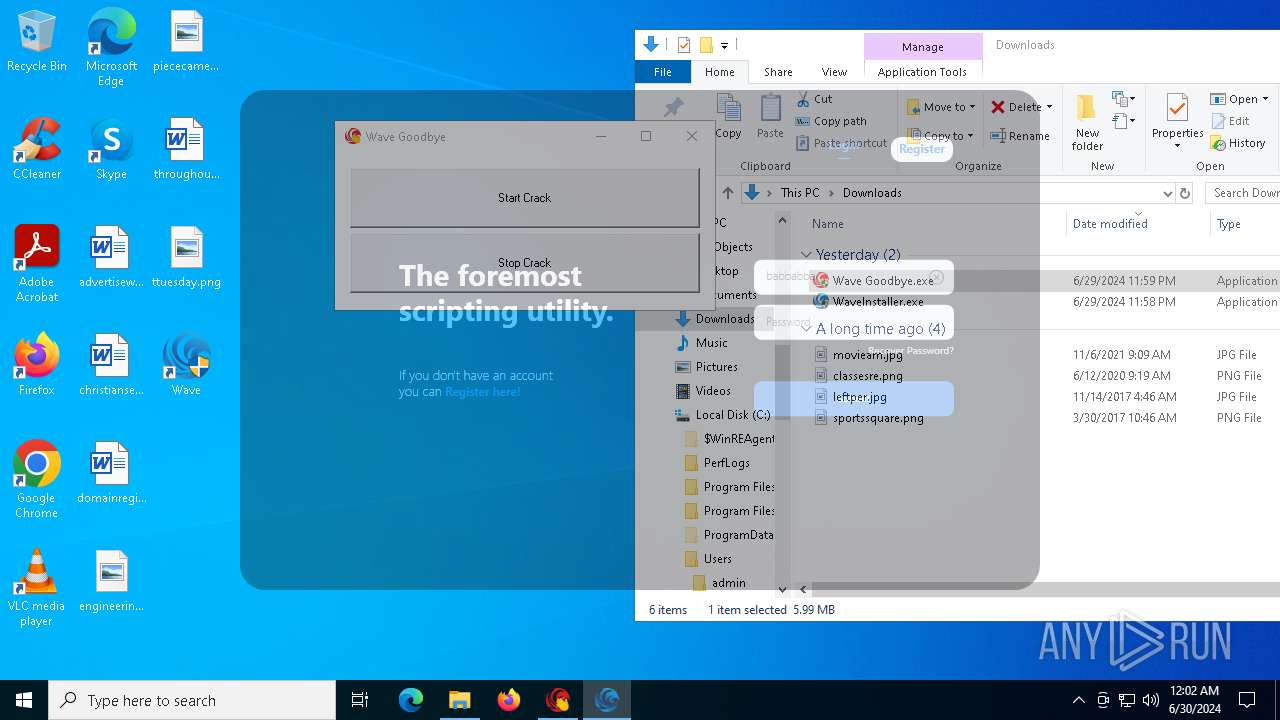Show hidden icons in system tray

1078,700
